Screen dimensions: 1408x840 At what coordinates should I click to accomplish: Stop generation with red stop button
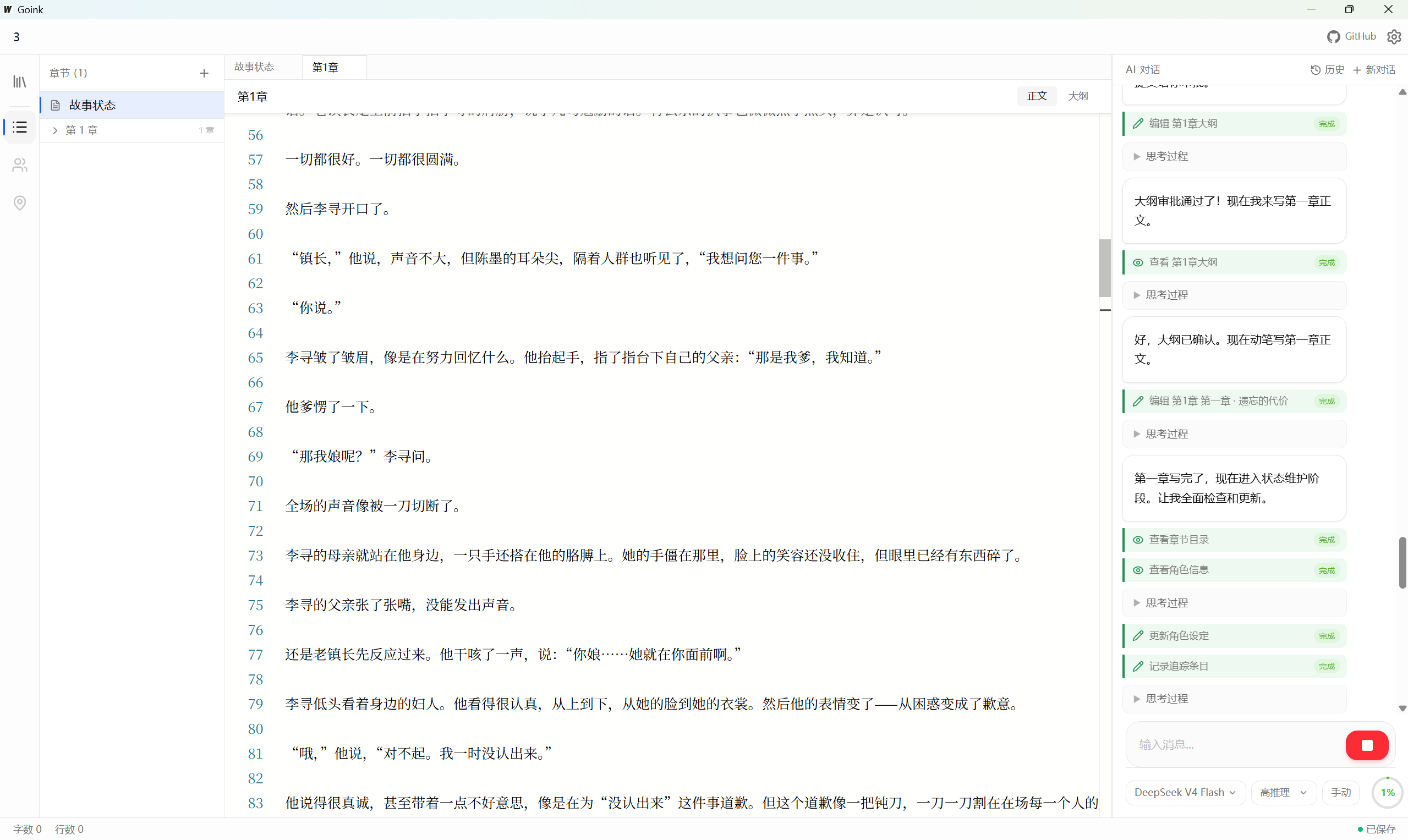point(1367,745)
